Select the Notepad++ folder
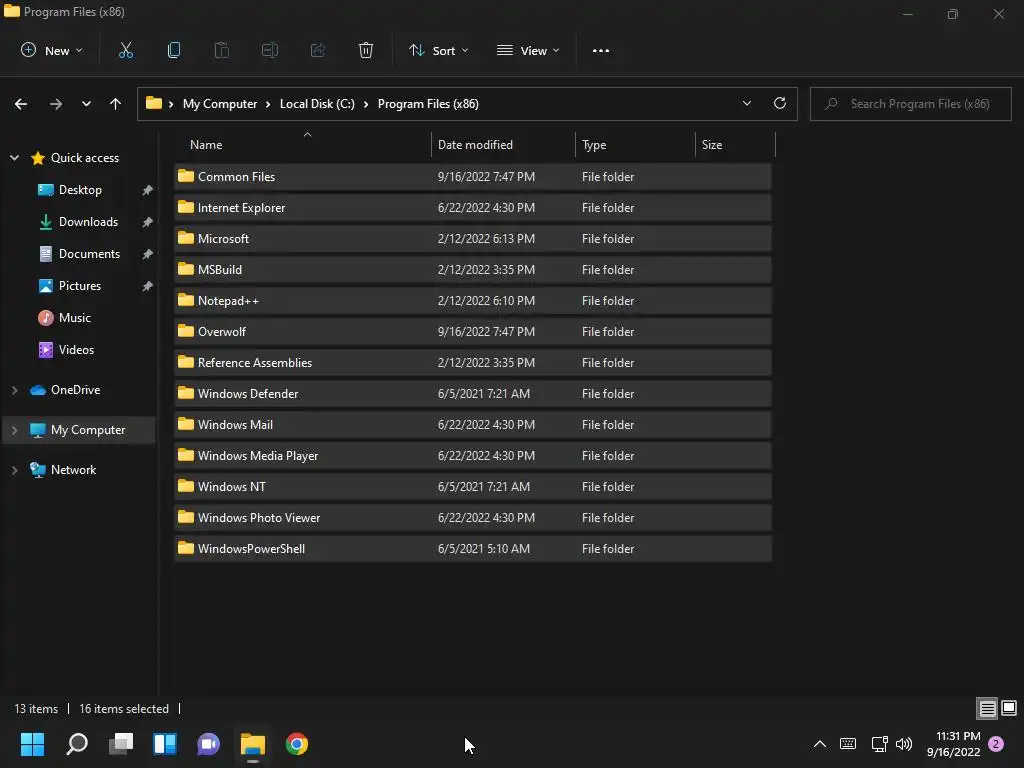Screen dimensions: 1024x768 tap(473, 300)
